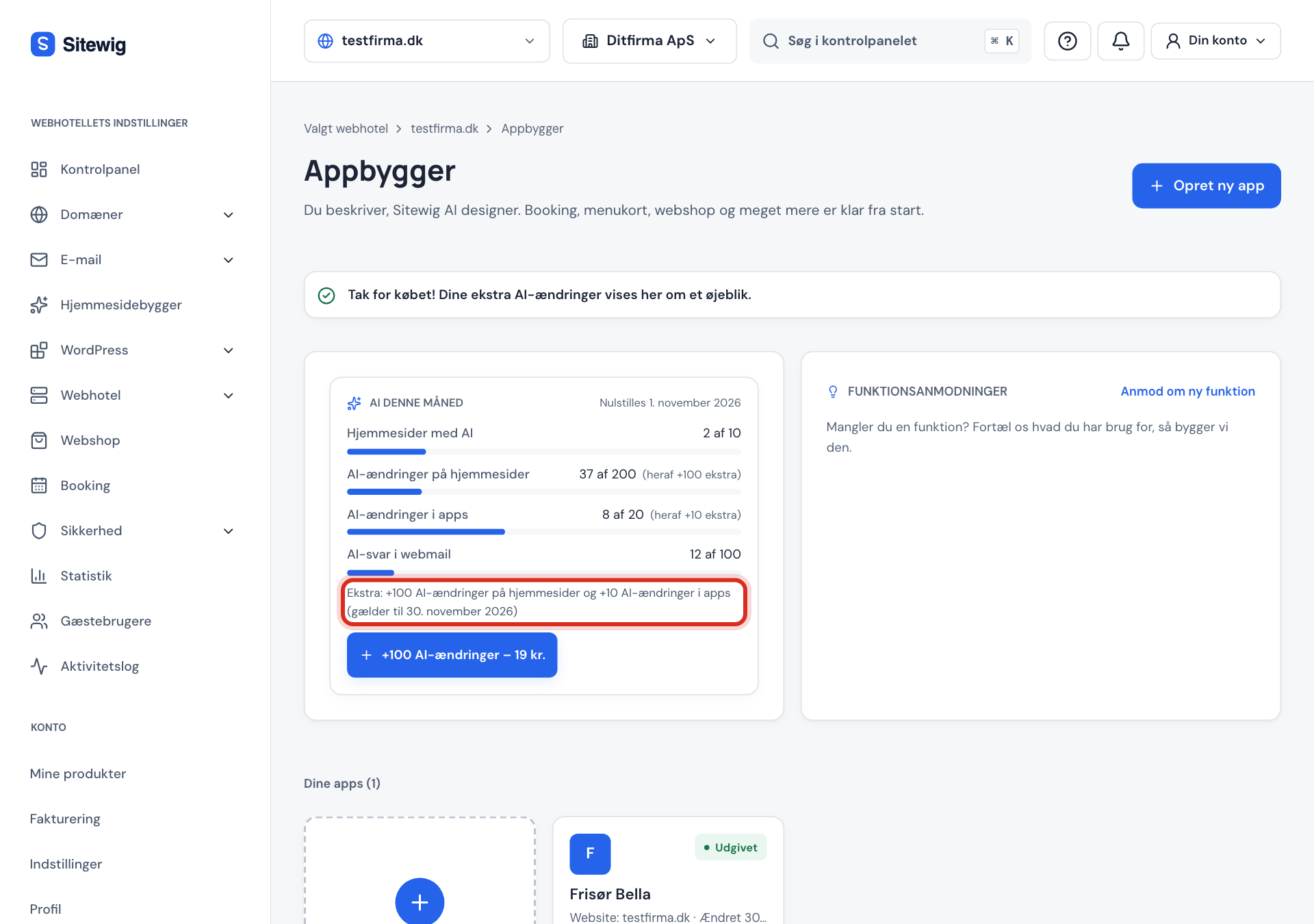Open the Frisør Bella app card
This screenshot has height=924, width=1314.
point(668,871)
